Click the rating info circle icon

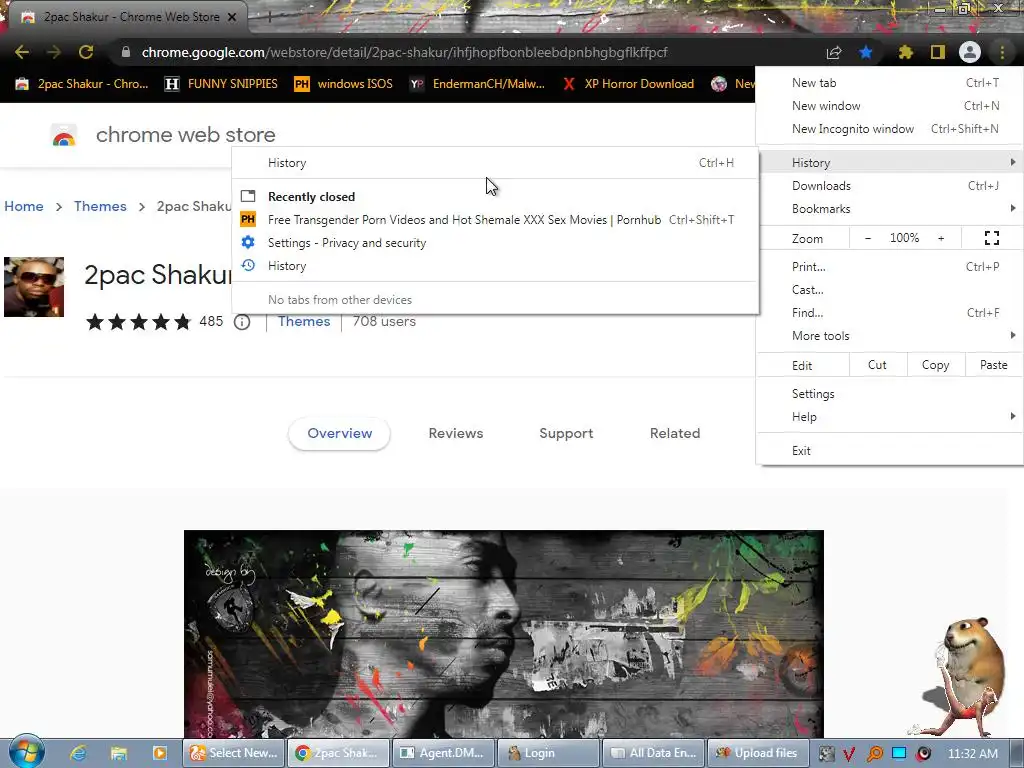242,322
